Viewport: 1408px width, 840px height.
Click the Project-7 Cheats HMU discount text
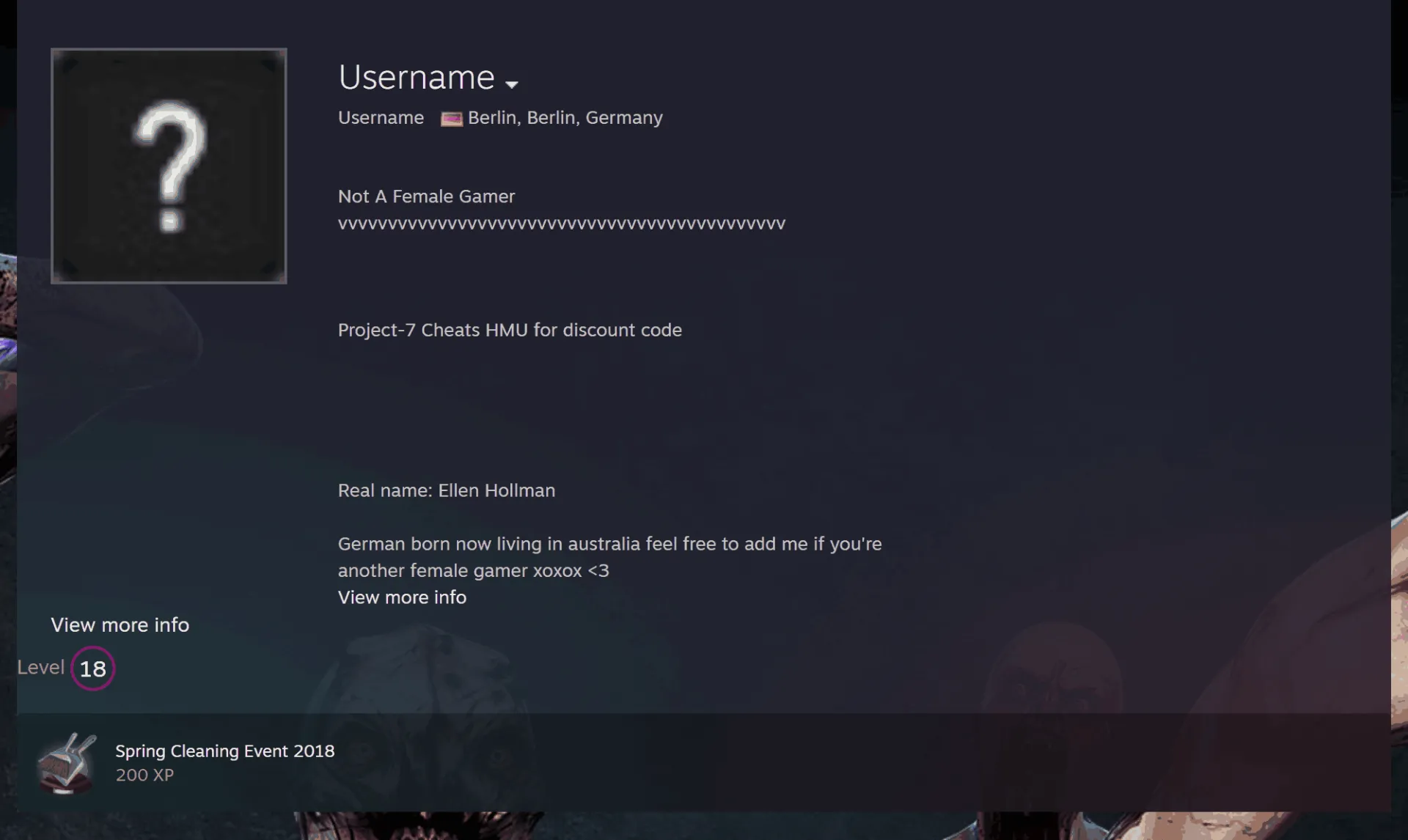[510, 330]
